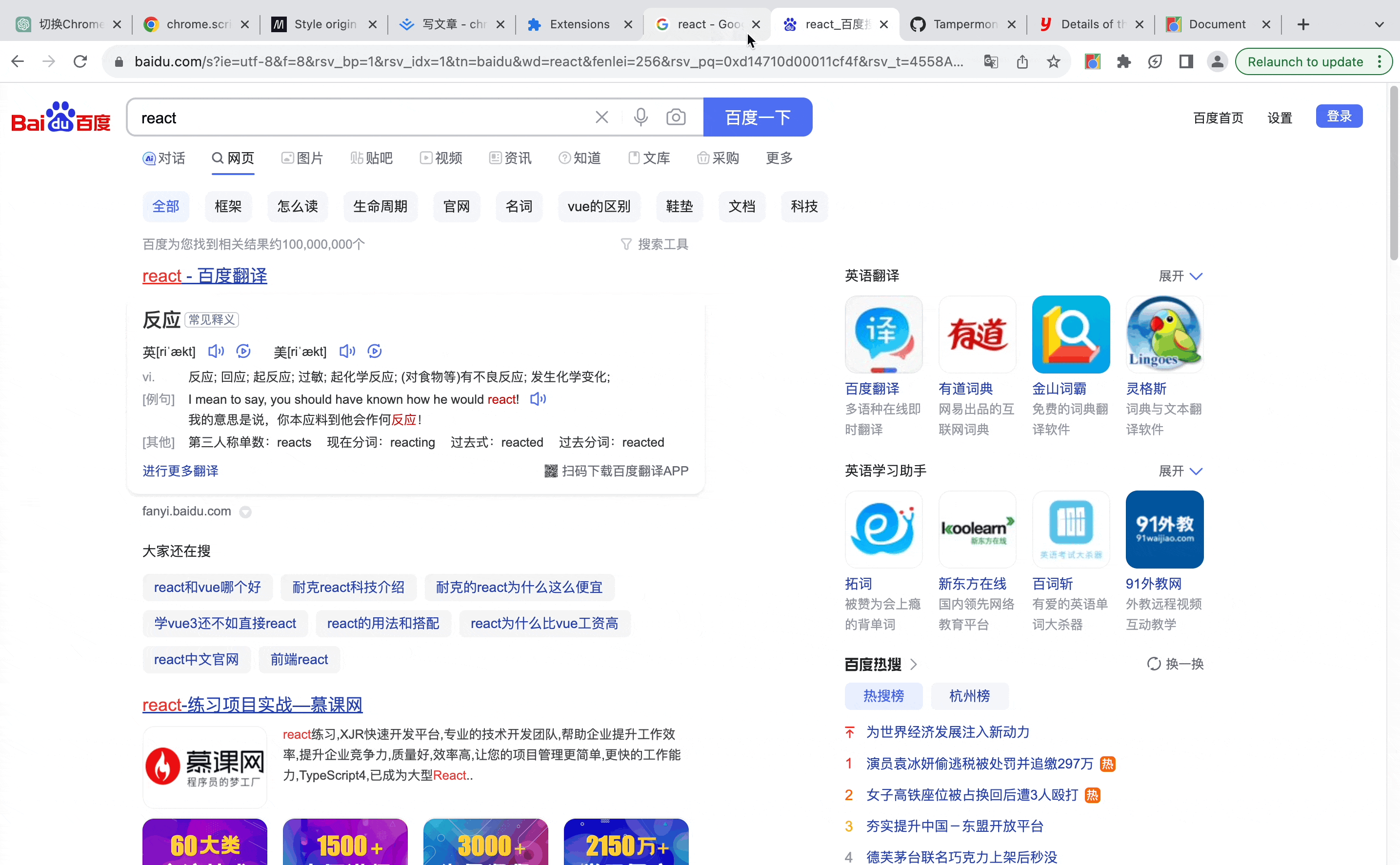Bookmark this page with star icon
The width and height of the screenshot is (1400, 865).
click(1053, 62)
